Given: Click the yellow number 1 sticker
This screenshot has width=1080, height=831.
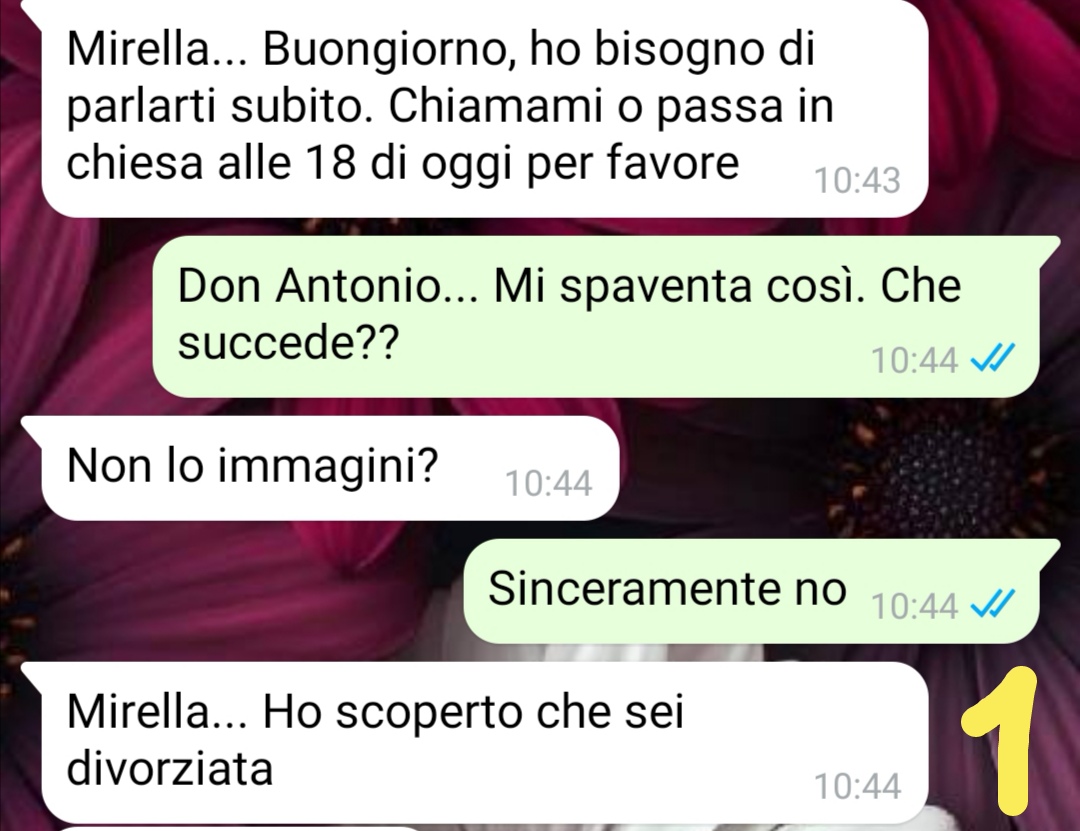Looking at the screenshot, I should pos(999,741).
